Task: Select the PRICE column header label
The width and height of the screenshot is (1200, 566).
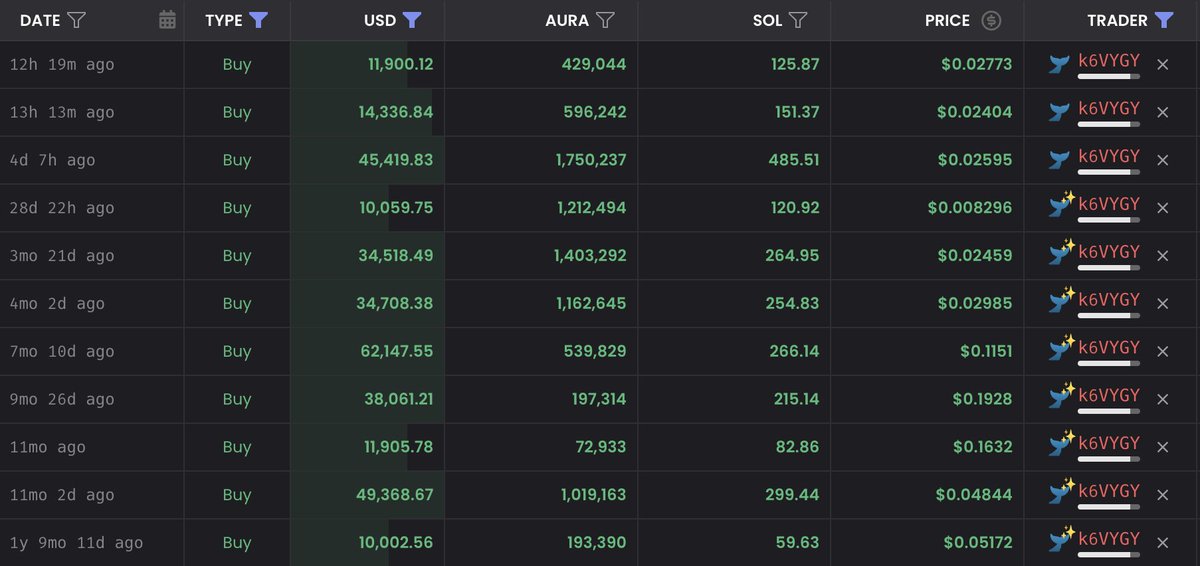Action: coord(947,20)
